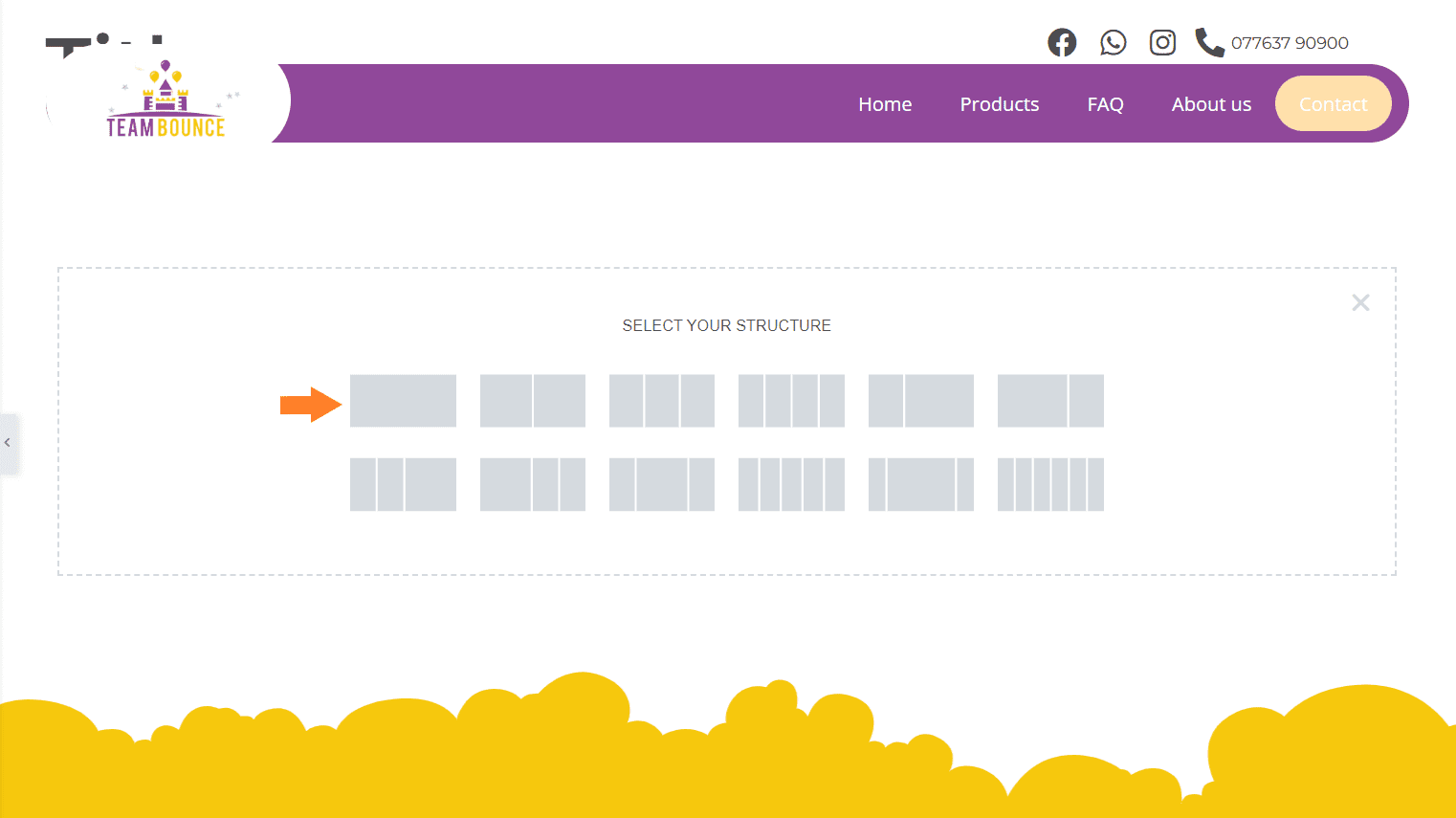This screenshot has height=818, width=1456.
Task: Go to the FAQ page
Action: (x=1105, y=103)
